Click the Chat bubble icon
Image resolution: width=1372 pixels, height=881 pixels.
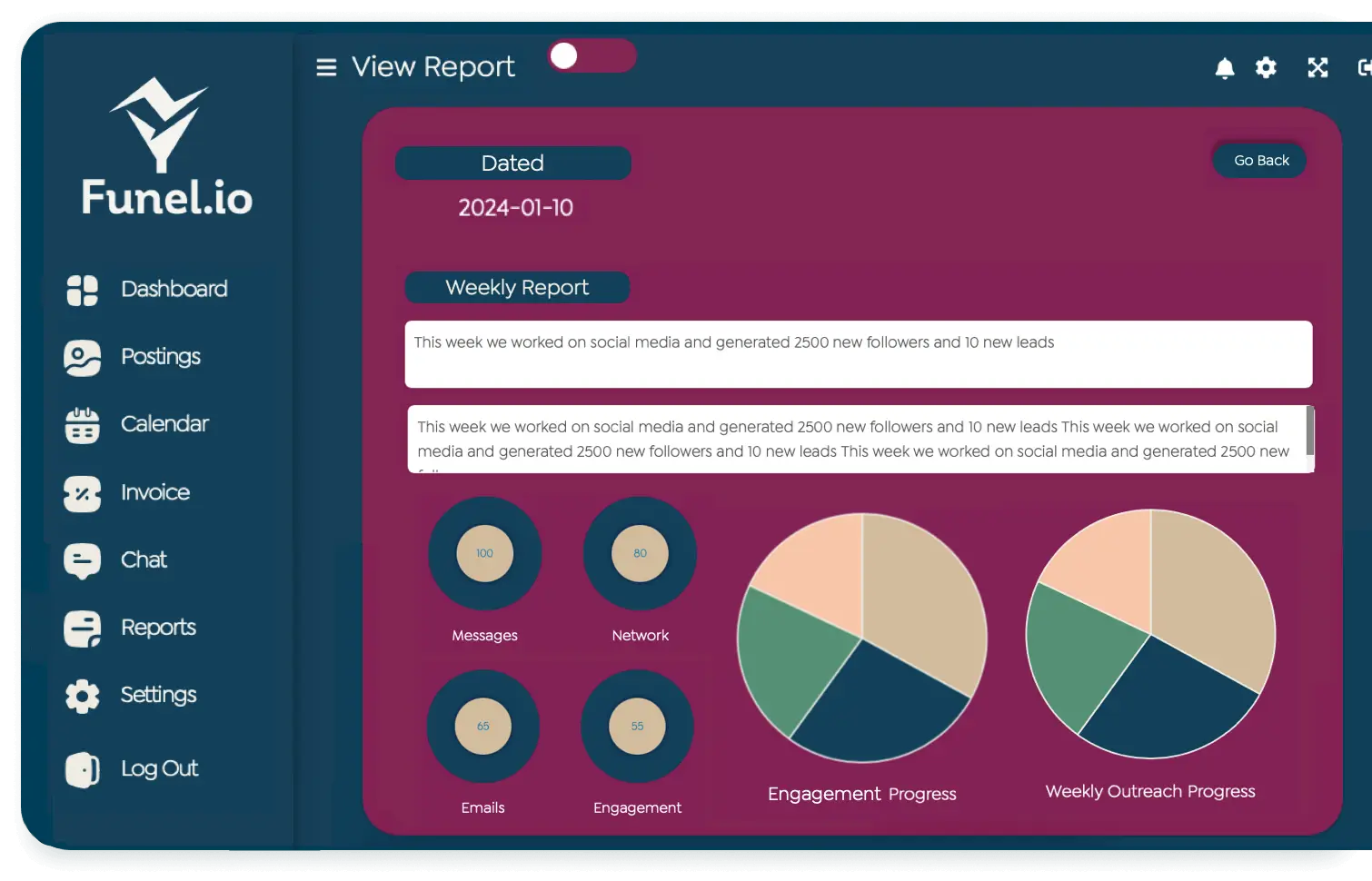click(x=83, y=561)
